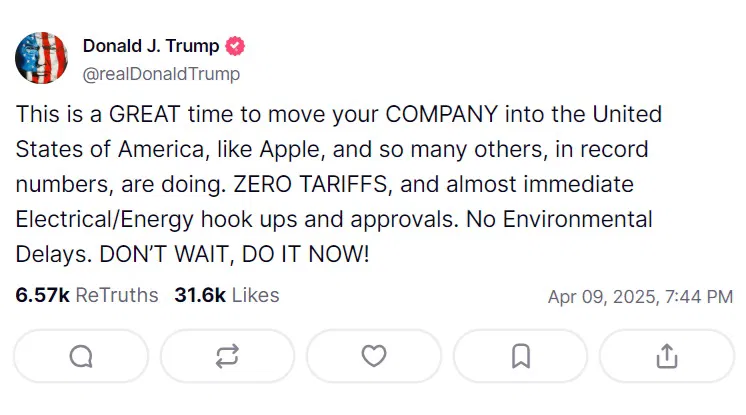Screen dimensions: 746x415
Task: Click the red verified checkmark badge
Action: tap(237, 46)
